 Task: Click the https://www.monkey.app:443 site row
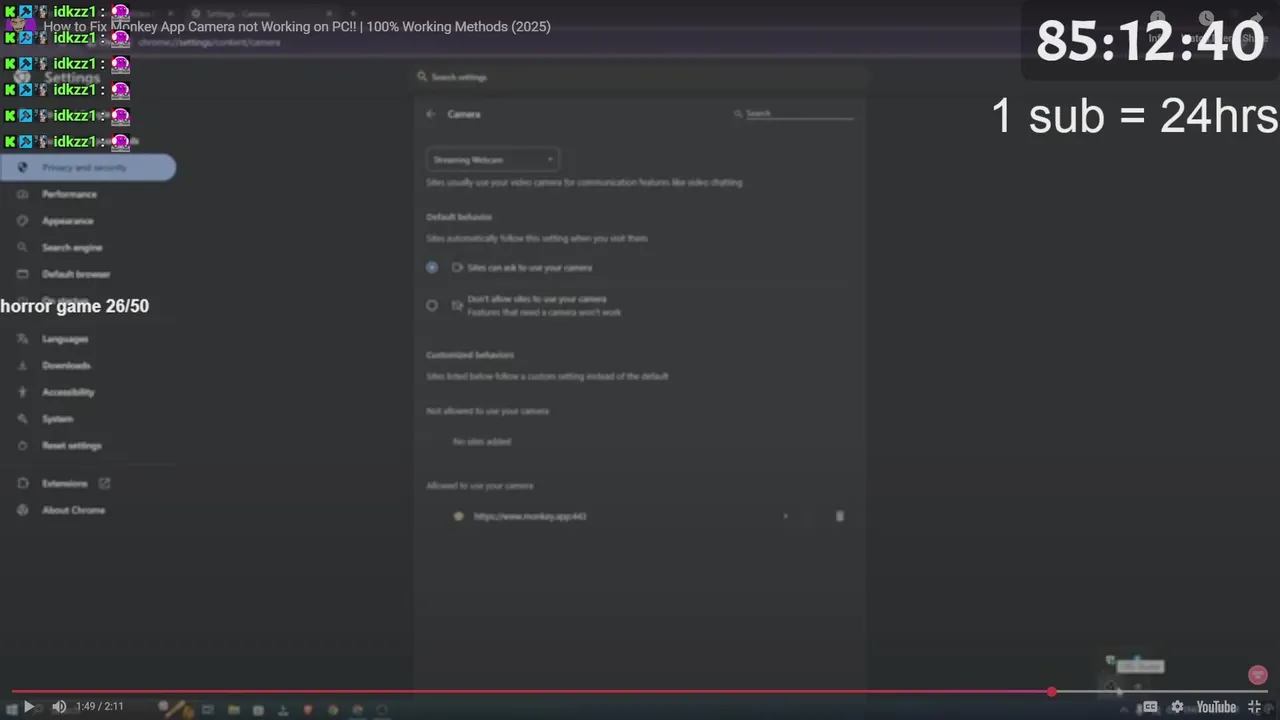640,517
